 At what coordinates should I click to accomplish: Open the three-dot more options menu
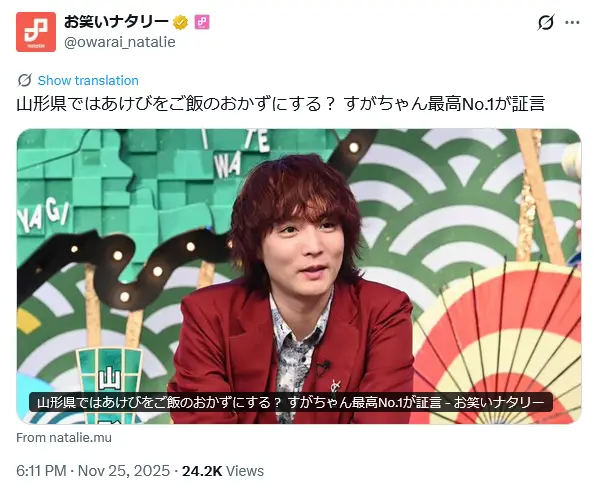[x=572, y=23]
